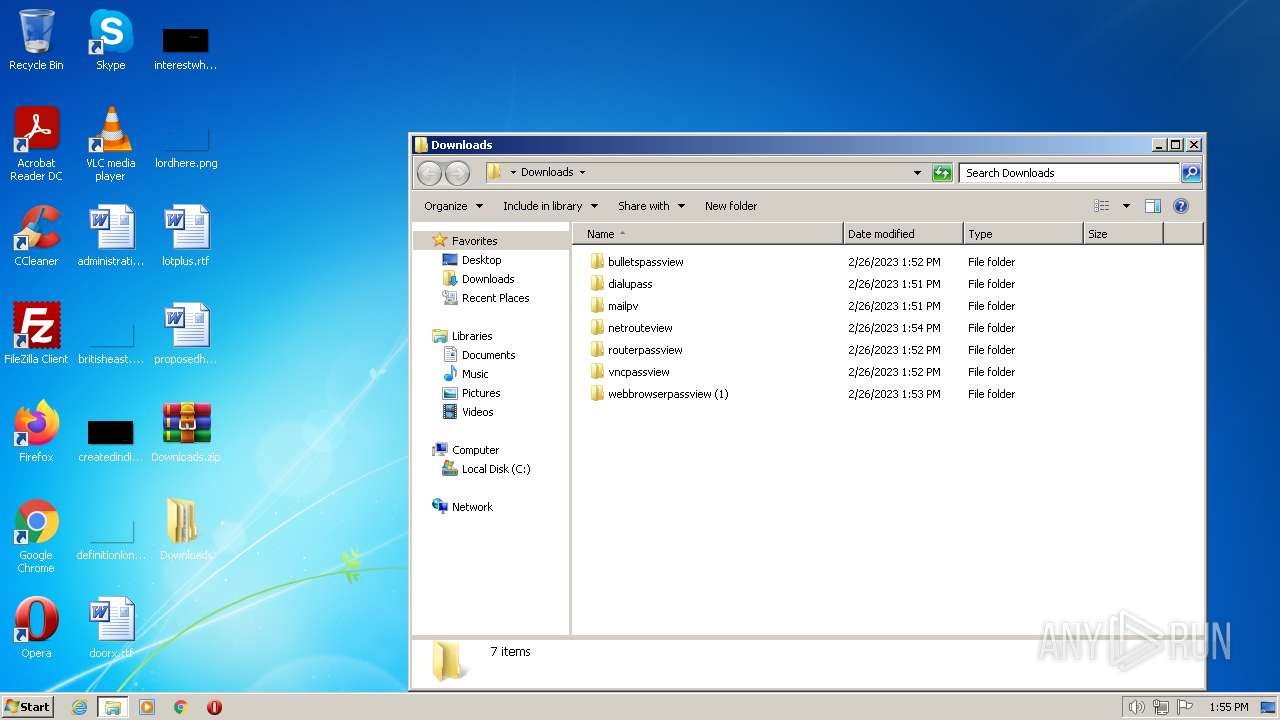Select the Downloads.zip WinRAR archive
1280x720 pixels.
[x=186, y=432]
